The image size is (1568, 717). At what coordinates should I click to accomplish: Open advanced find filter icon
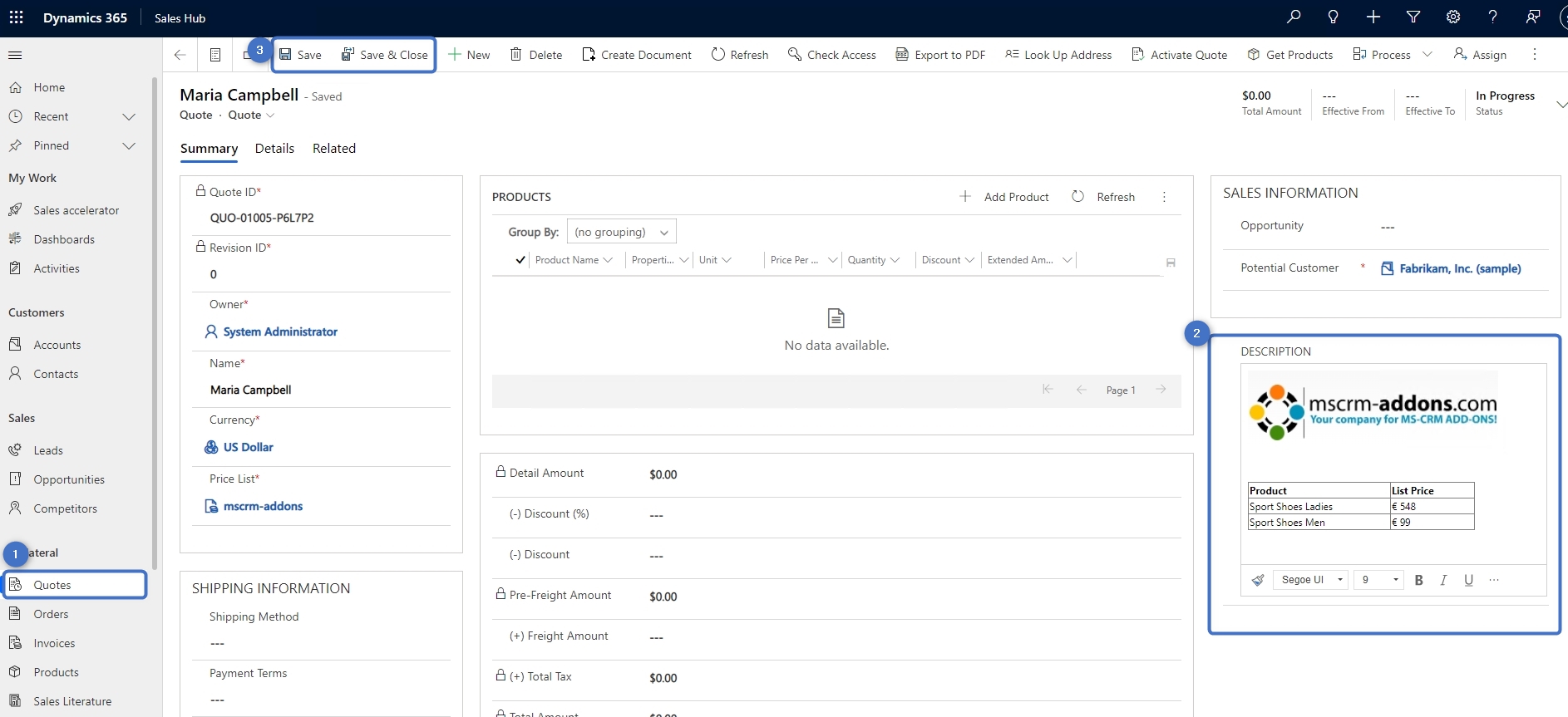(x=1413, y=17)
